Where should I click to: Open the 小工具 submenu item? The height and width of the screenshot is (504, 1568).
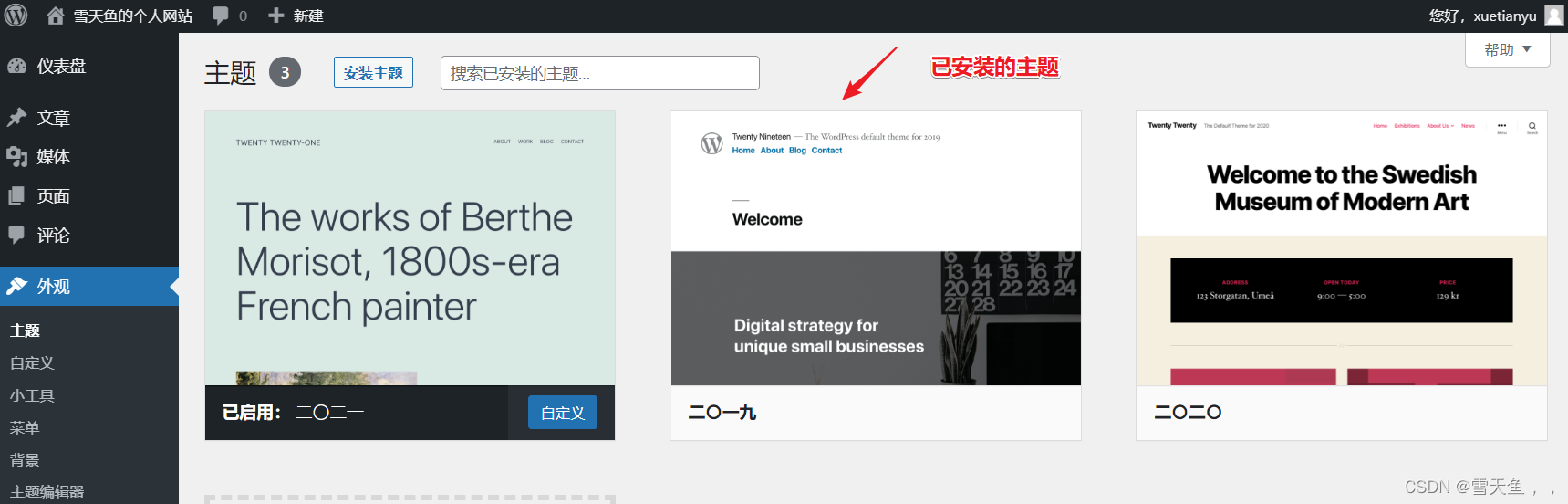click(x=32, y=395)
